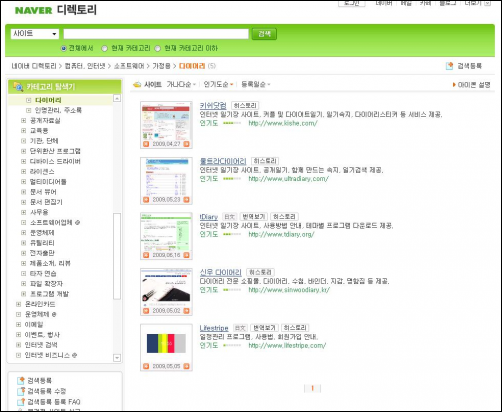502x412 pixels.
Task: Select the 현재 카테고리 이하 radio button
Action: click(158, 49)
